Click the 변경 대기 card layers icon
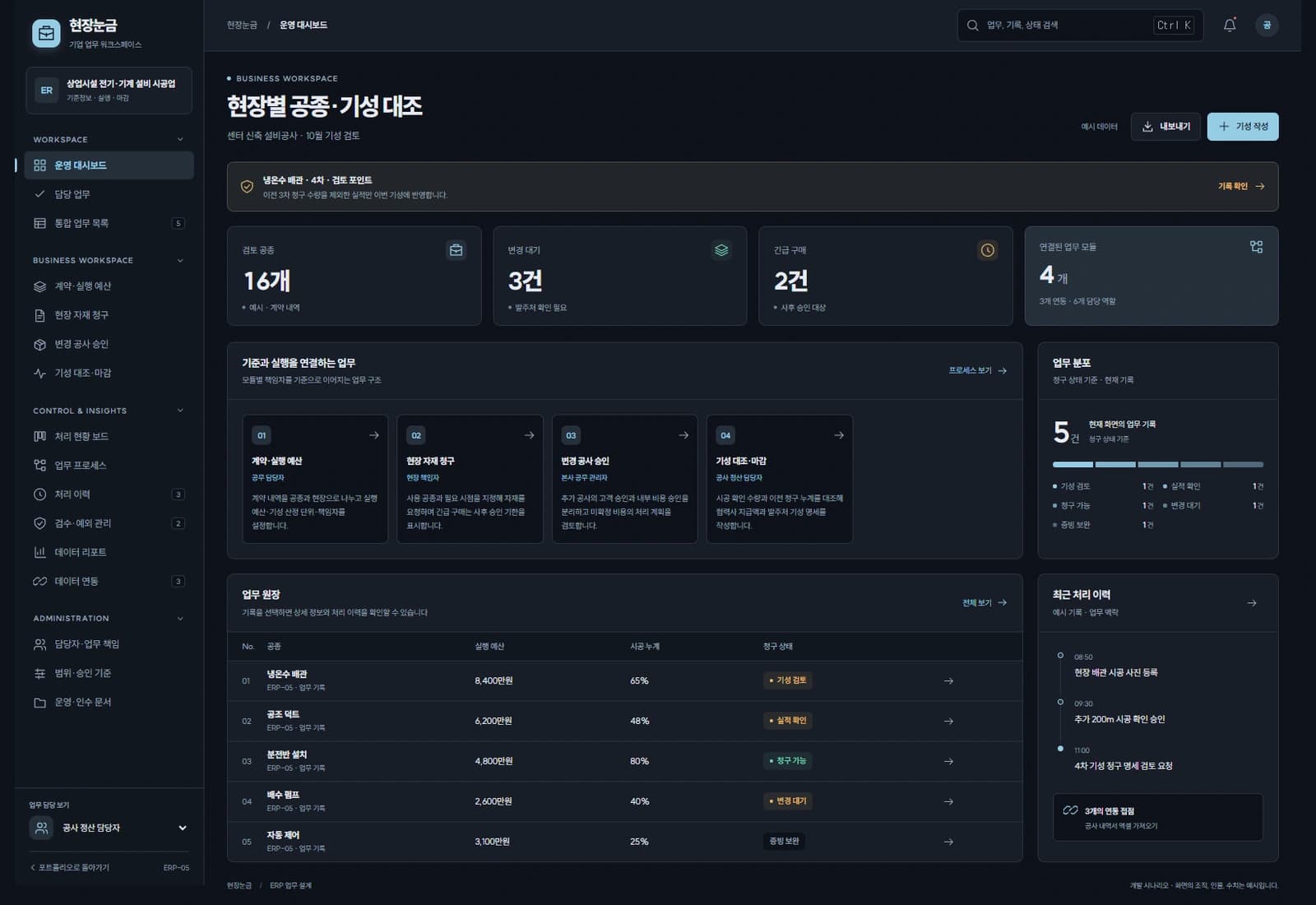Image resolution: width=1316 pixels, height=905 pixels. [721, 250]
